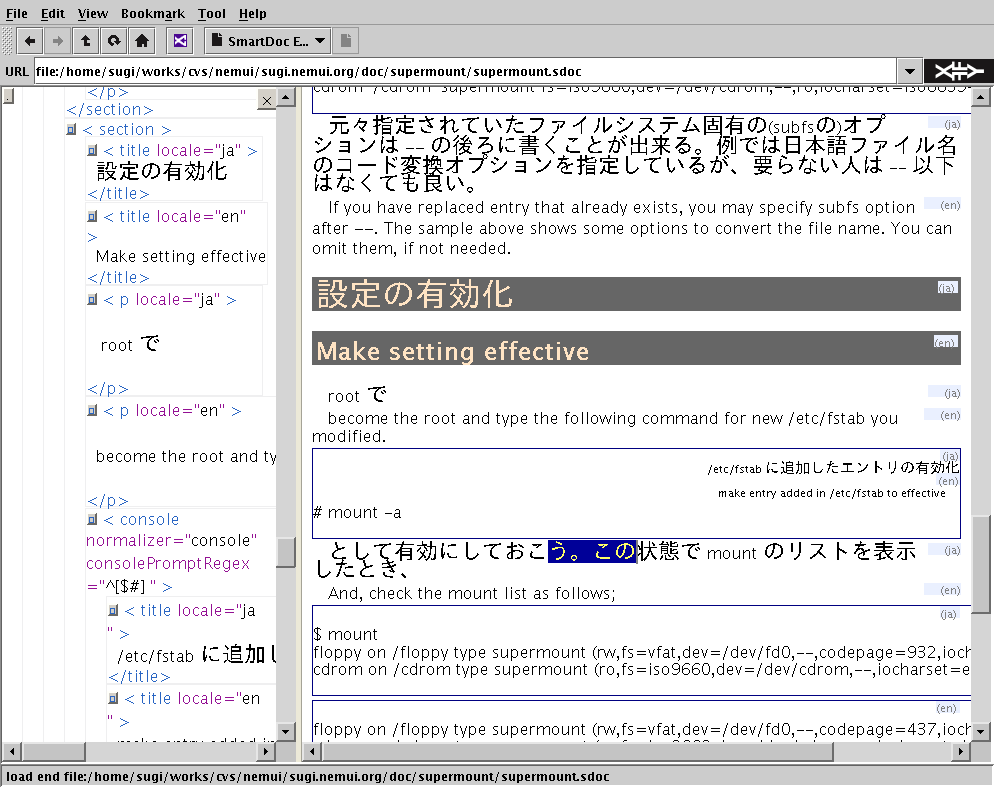Image resolution: width=994 pixels, height=787 pixels.
Task: Click the small handle at tree panel top-left
Action: point(8,96)
